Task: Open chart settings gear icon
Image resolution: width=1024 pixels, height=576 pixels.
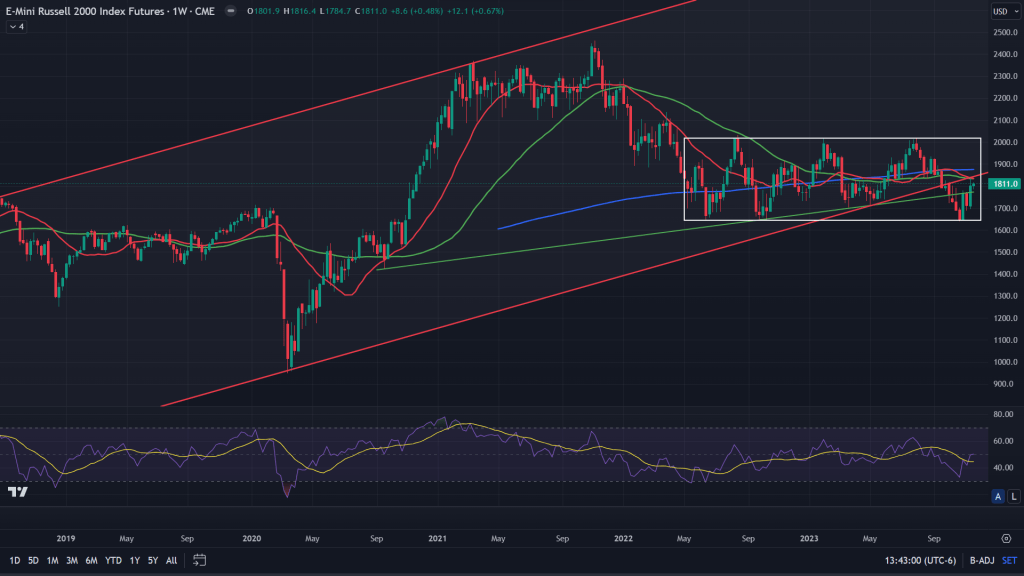Action: 1005,537
